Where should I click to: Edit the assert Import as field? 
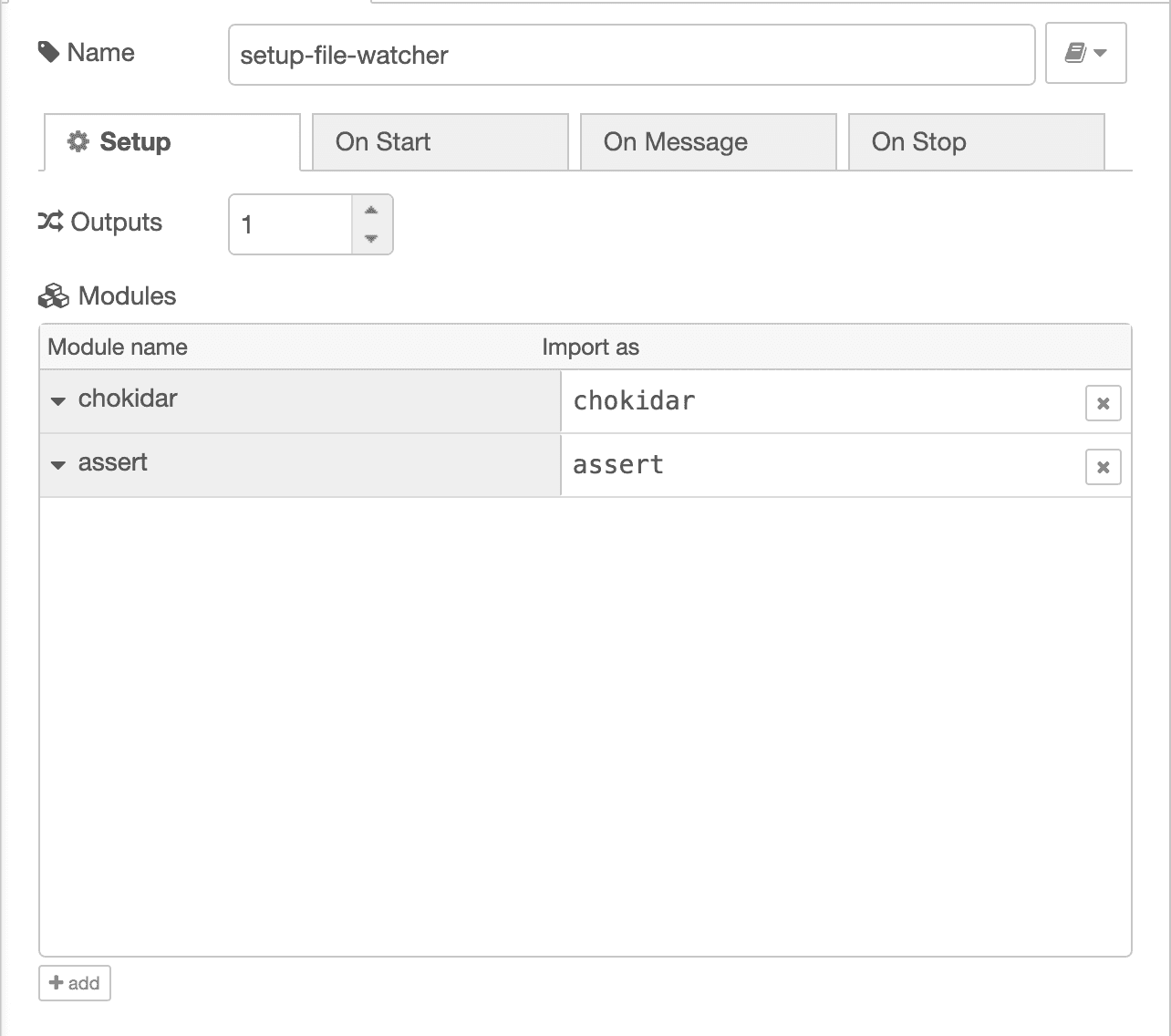pos(821,465)
